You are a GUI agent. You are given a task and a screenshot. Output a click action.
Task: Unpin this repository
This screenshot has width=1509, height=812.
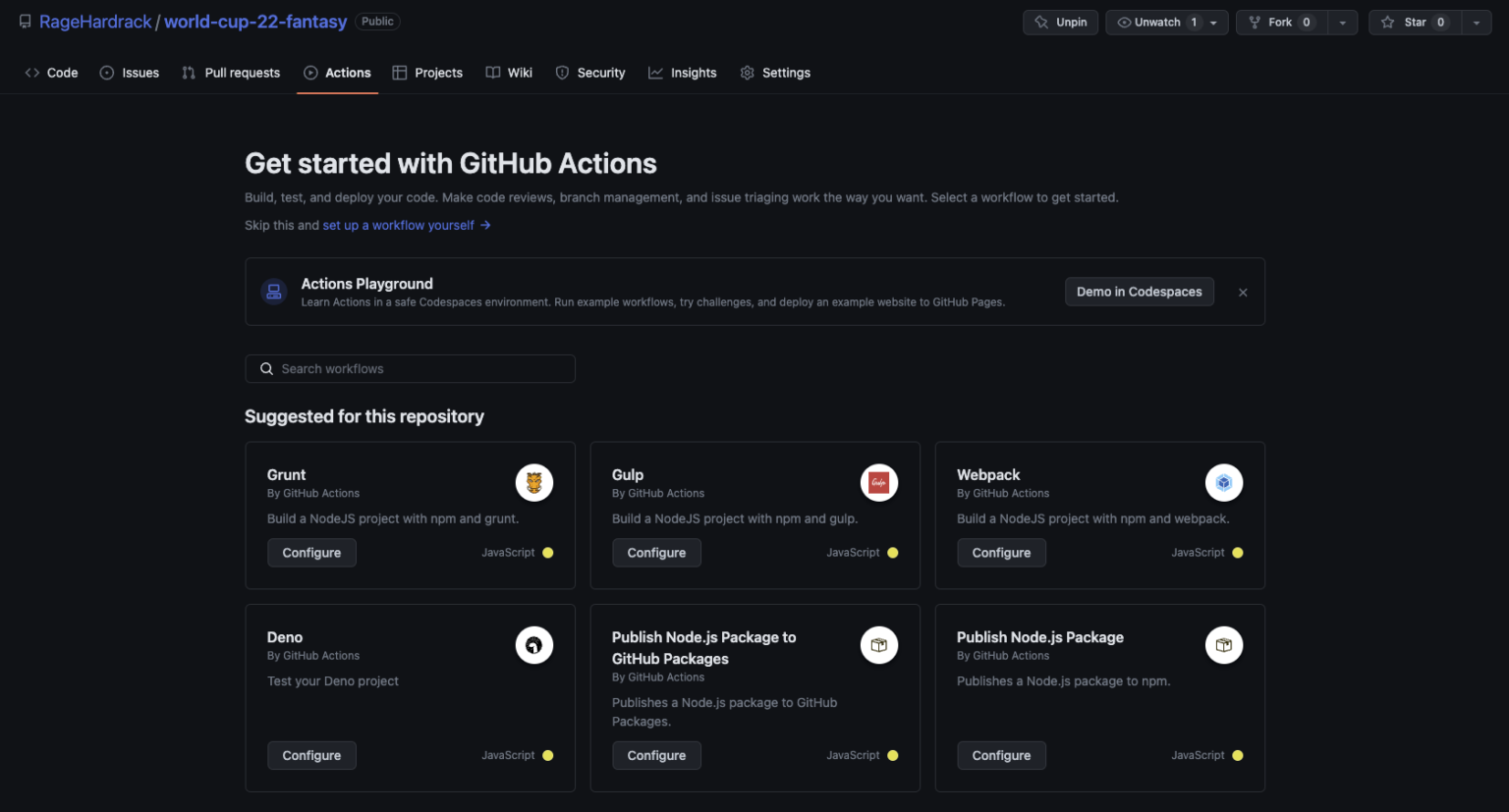1060,22
